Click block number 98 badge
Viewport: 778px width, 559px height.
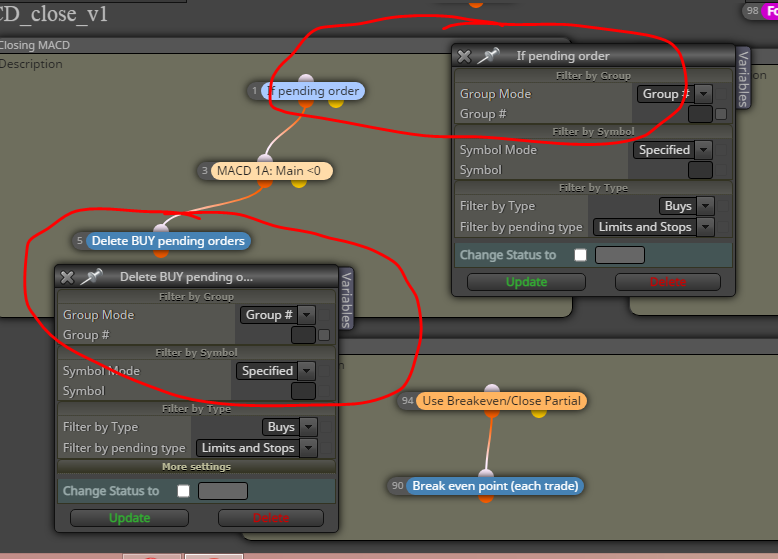click(x=753, y=10)
